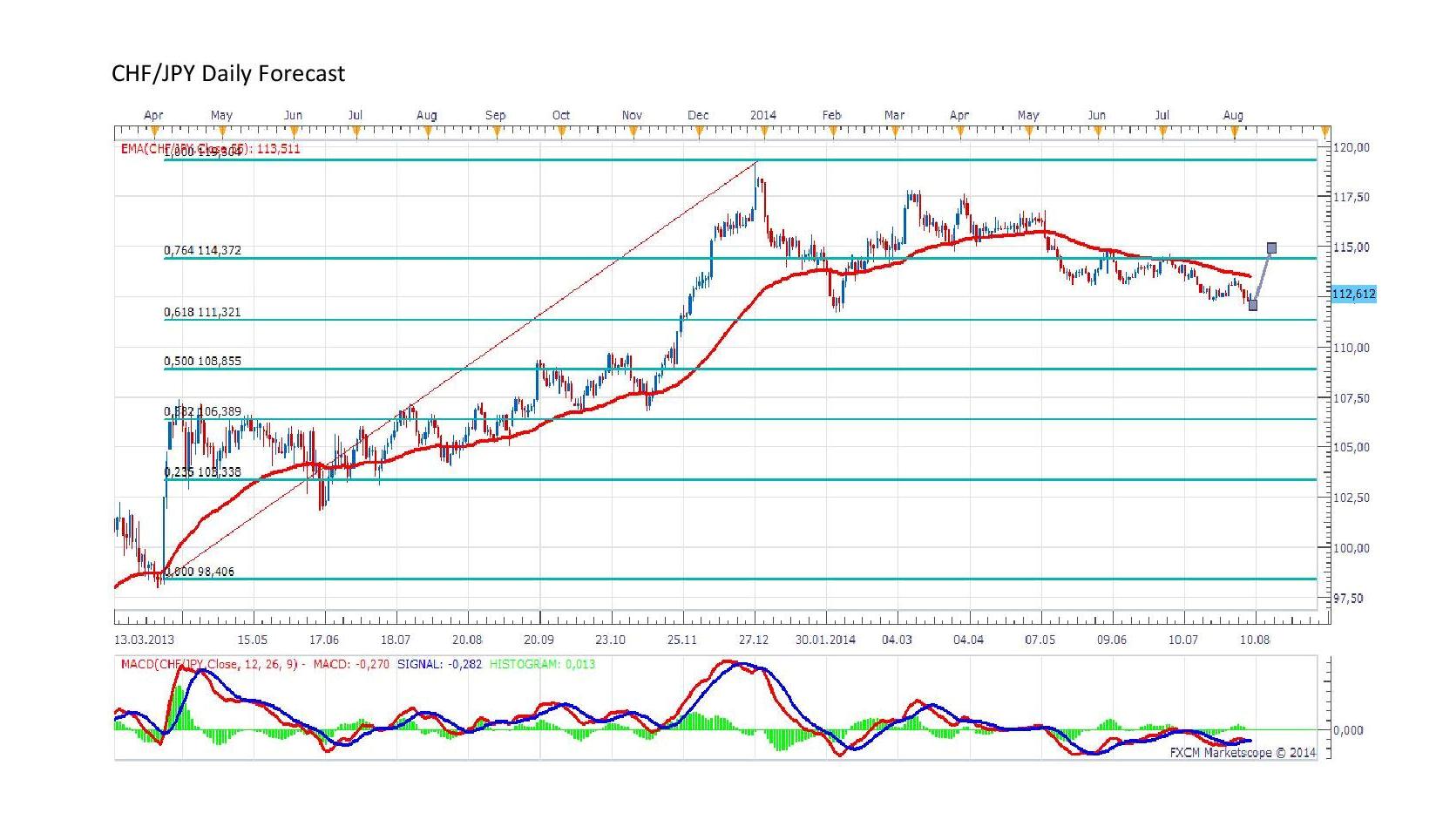The width and height of the screenshot is (1443, 840).
Task: Click the orange marker below Oct
Action: pyautogui.click(x=561, y=132)
